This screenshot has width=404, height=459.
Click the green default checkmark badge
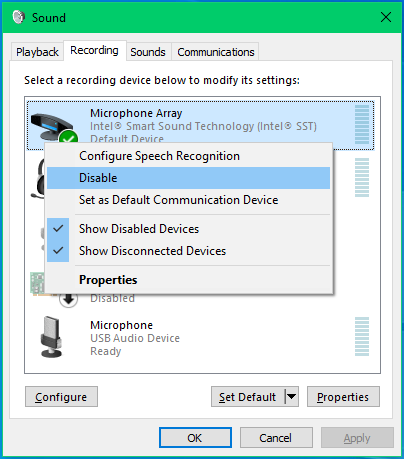click(x=68, y=137)
